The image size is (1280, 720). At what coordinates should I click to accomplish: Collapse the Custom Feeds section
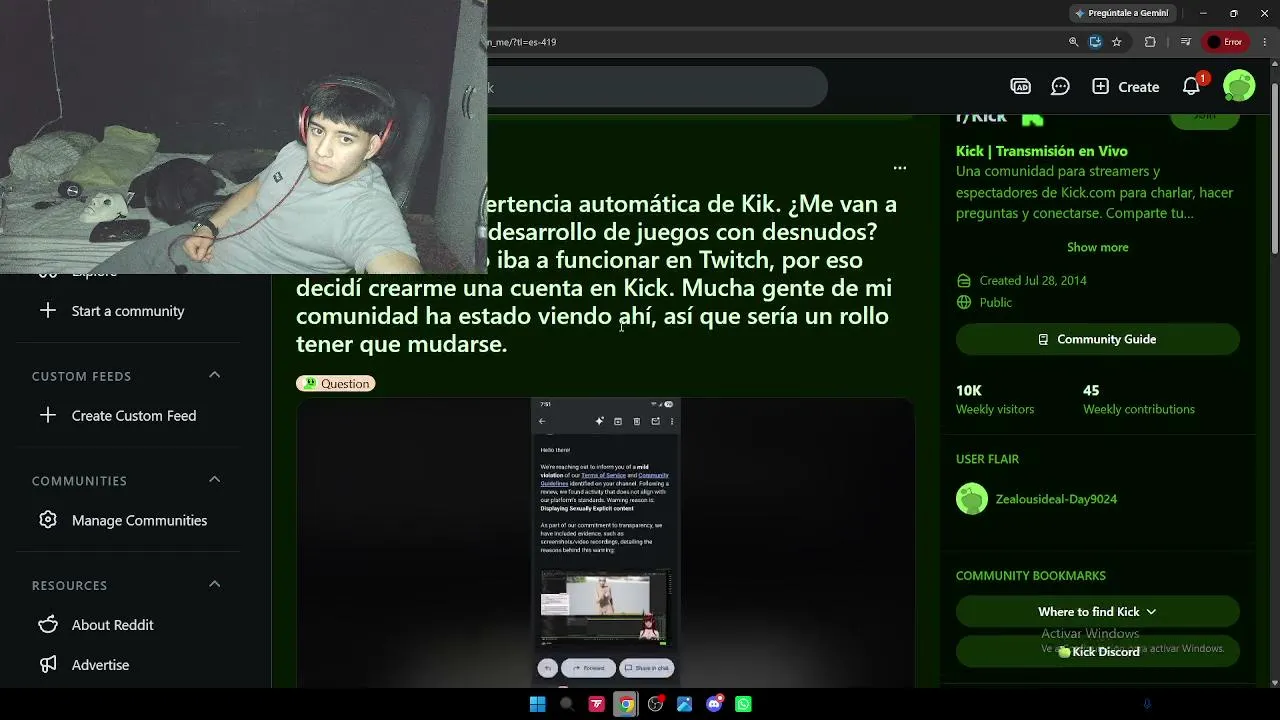[x=214, y=375]
